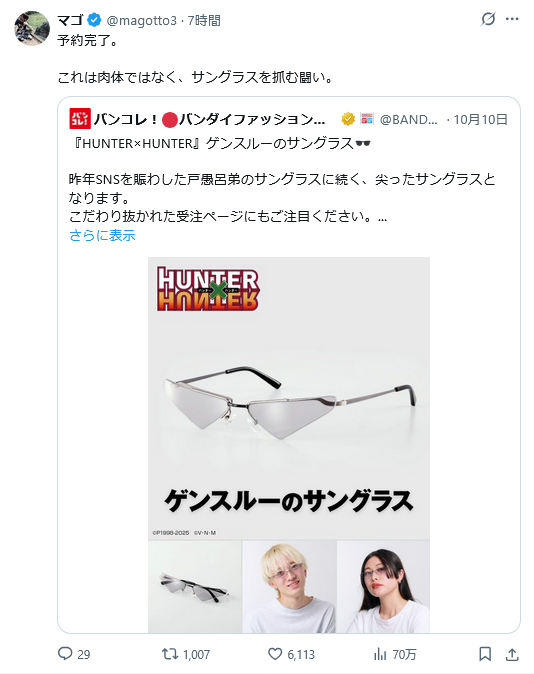534x674 pixels.
Task: Like the post via the heart icon
Action: 275,654
